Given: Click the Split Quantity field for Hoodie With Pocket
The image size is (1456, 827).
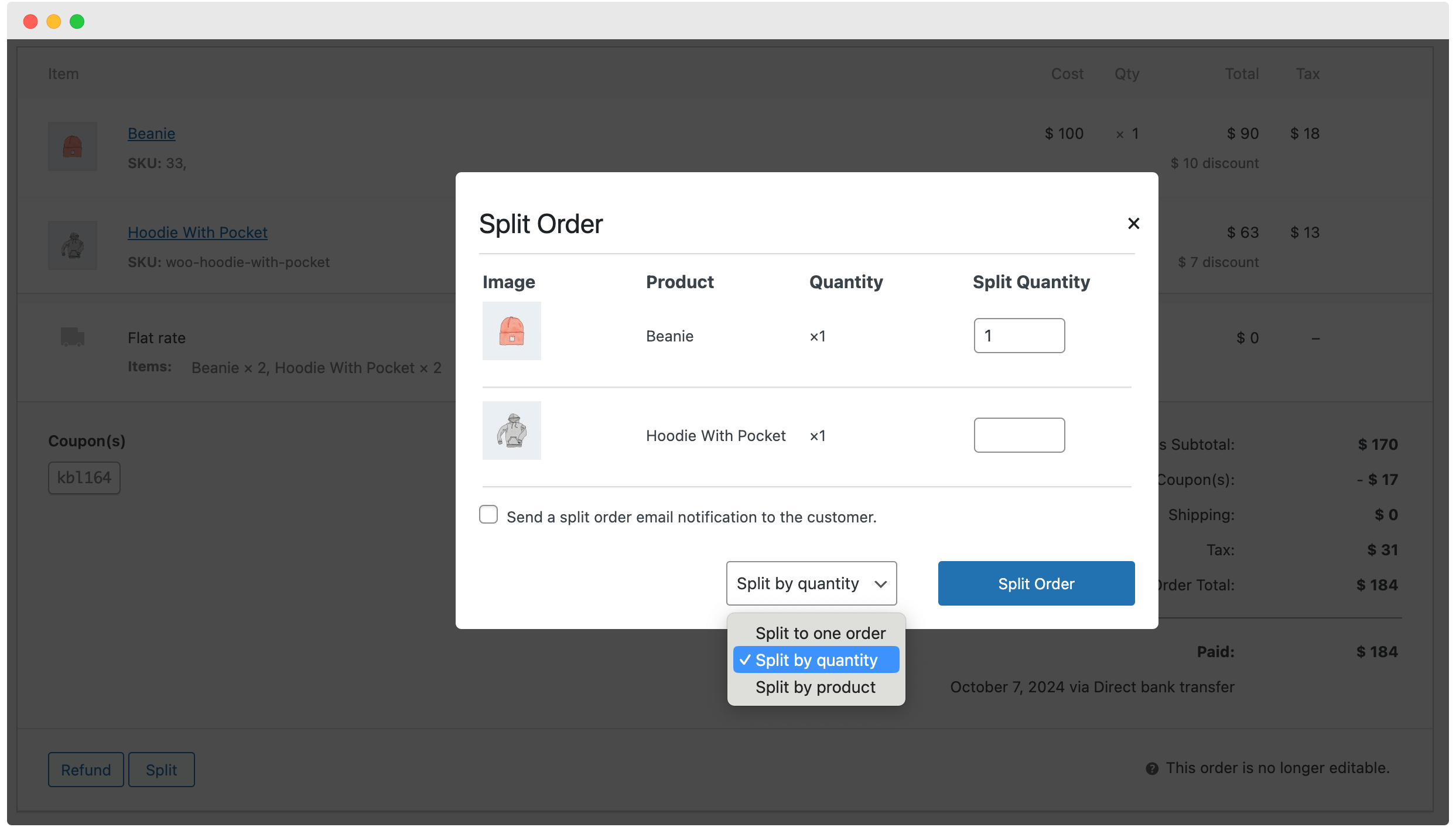Looking at the screenshot, I should [x=1018, y=435].
